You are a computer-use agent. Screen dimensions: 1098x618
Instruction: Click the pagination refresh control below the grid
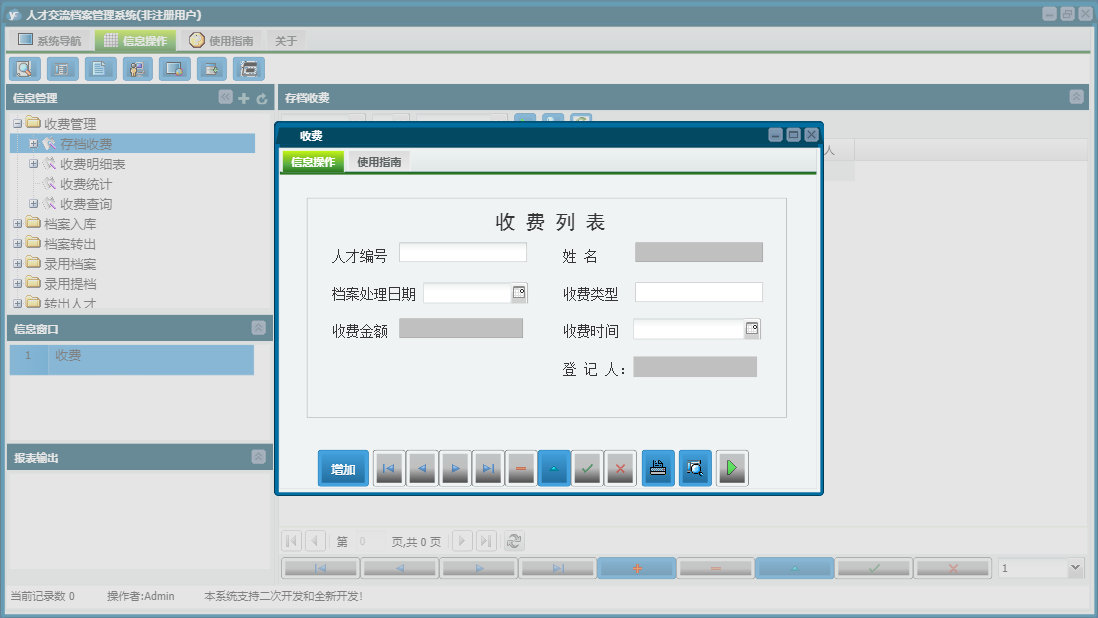513,540
